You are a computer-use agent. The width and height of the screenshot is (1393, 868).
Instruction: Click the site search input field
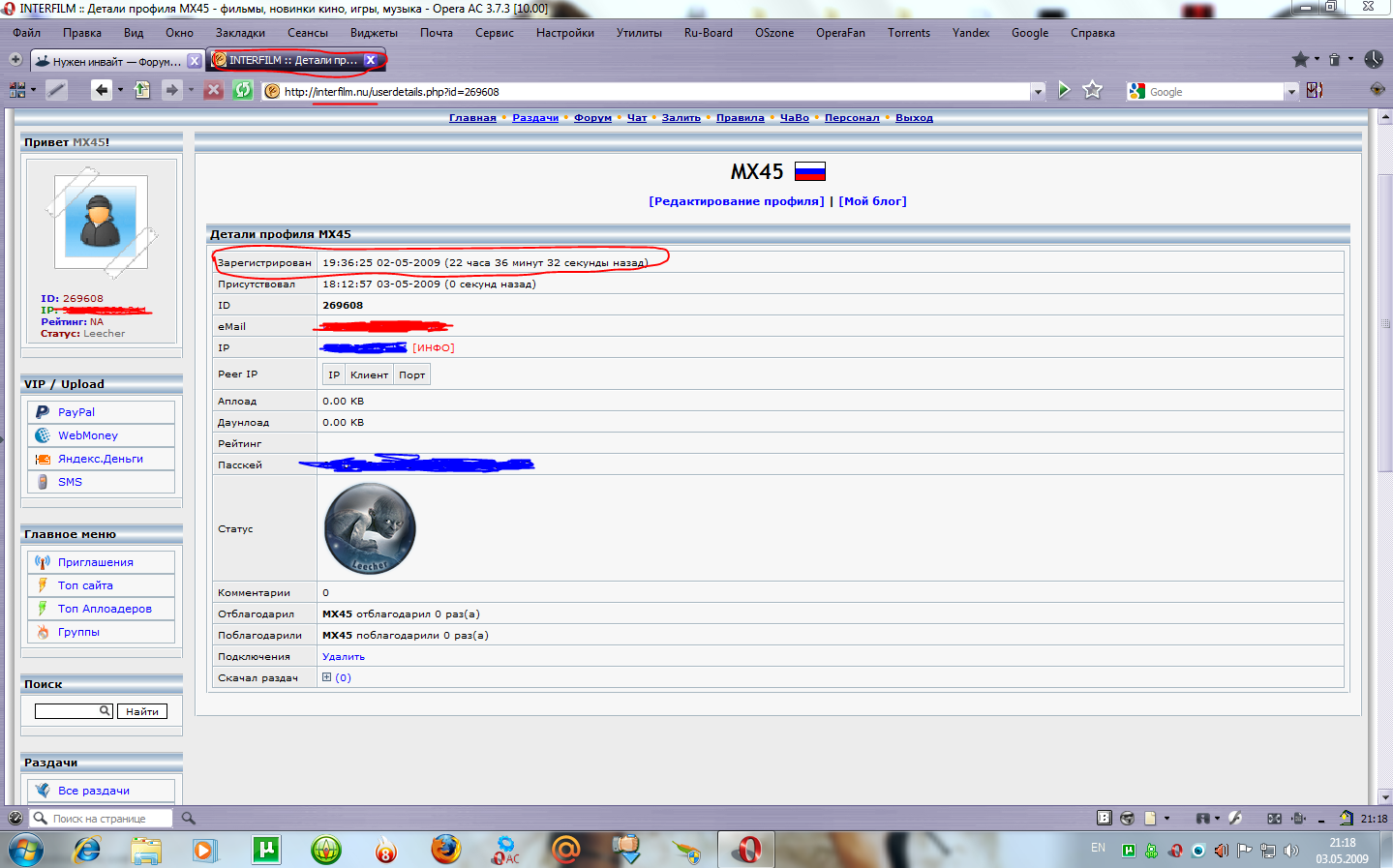click(68, 711)
